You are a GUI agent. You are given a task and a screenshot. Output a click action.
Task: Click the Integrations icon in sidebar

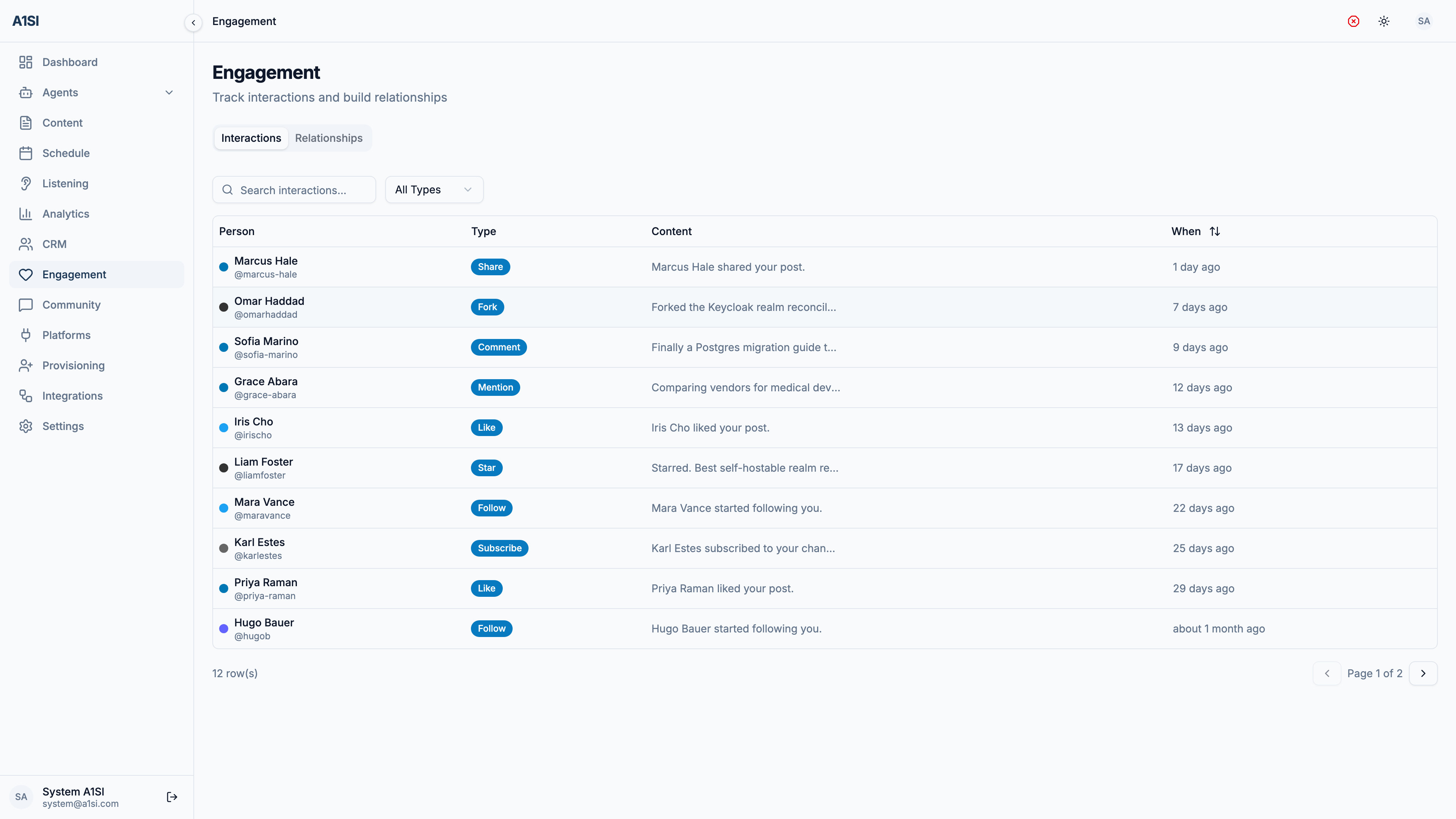[x=25, y=395]
